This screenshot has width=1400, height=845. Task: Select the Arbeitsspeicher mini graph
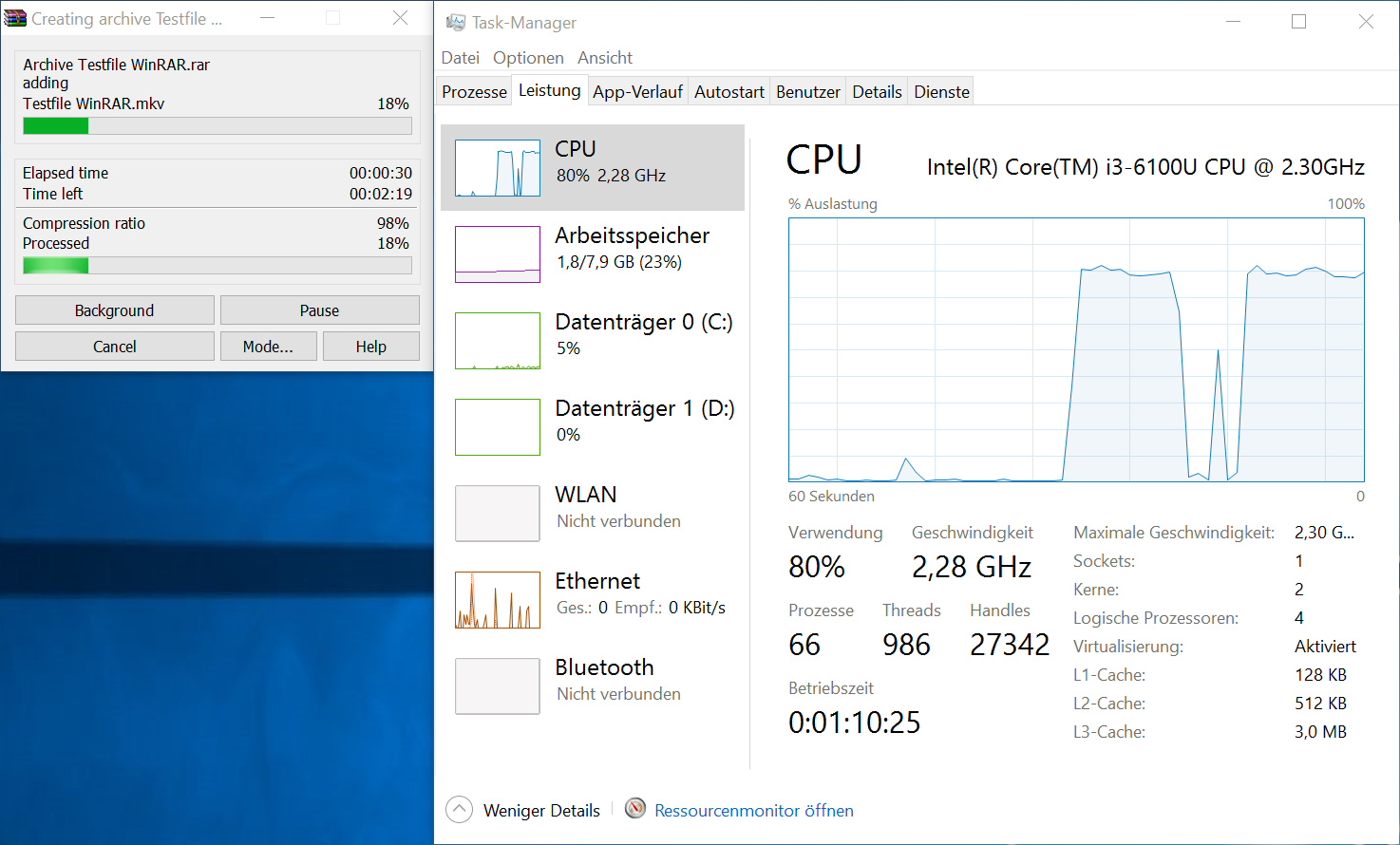[x=498, y=254]
